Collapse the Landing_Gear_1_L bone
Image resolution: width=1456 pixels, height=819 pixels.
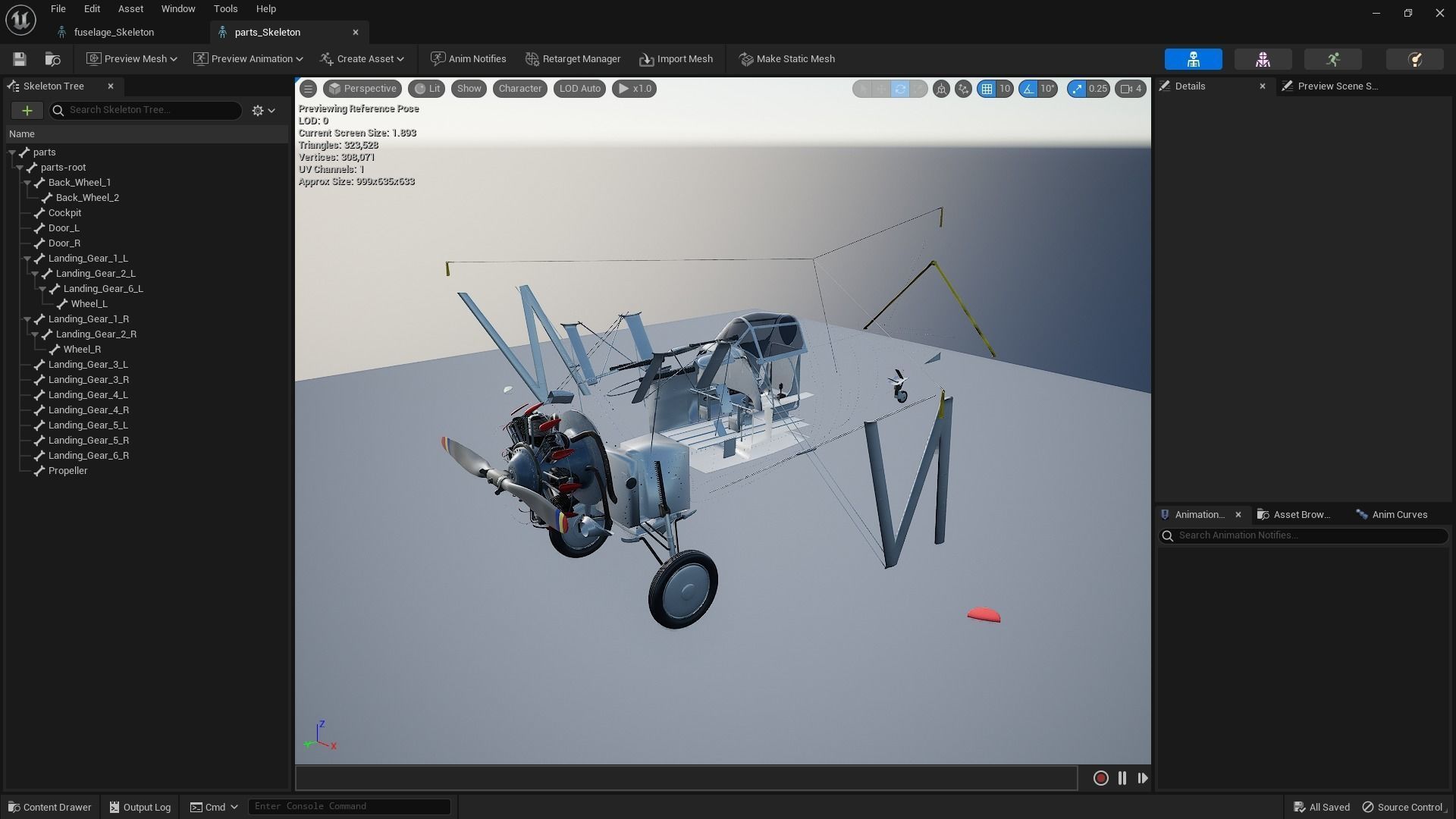(x=27, y=259)
